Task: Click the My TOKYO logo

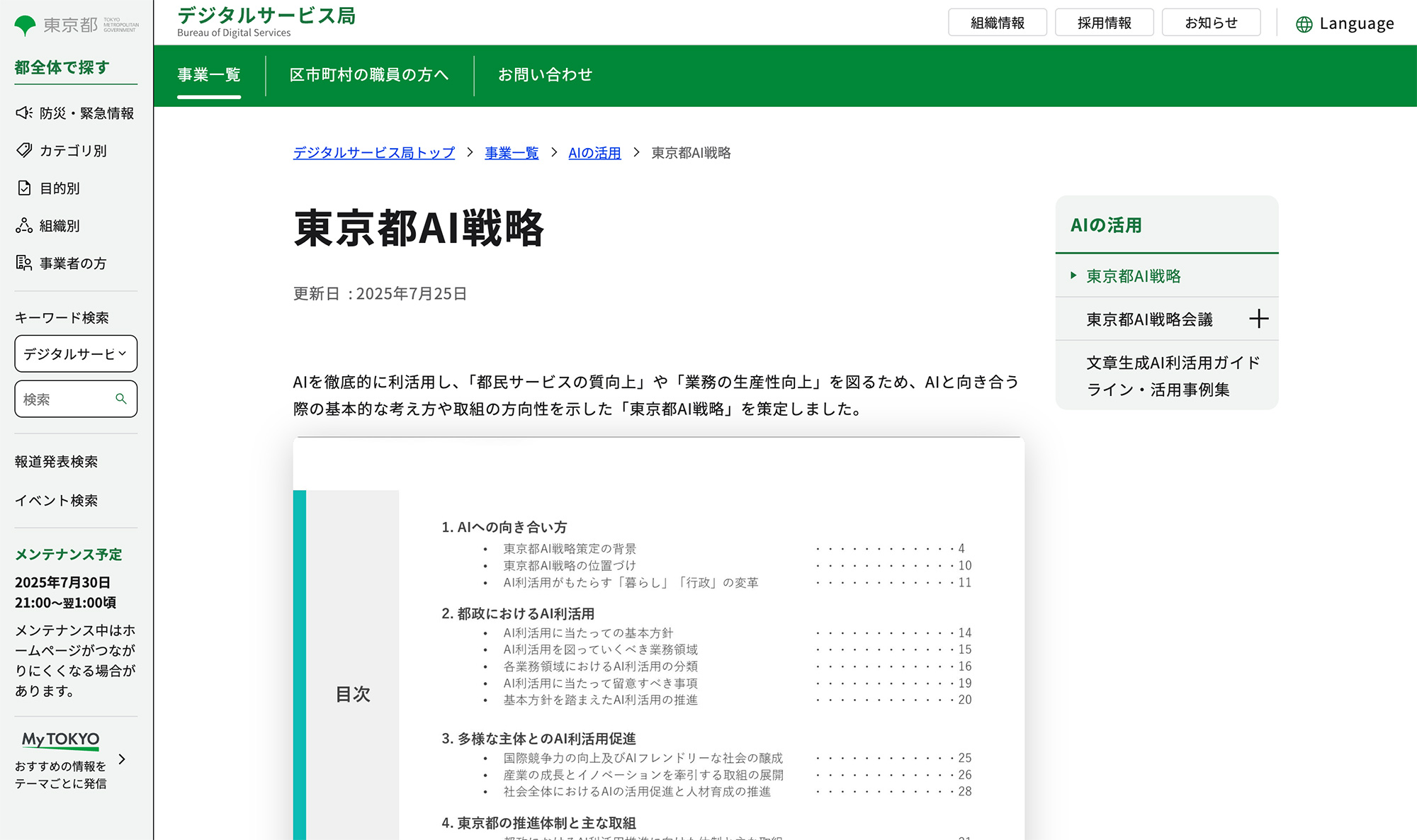Action: coord(60,739)
